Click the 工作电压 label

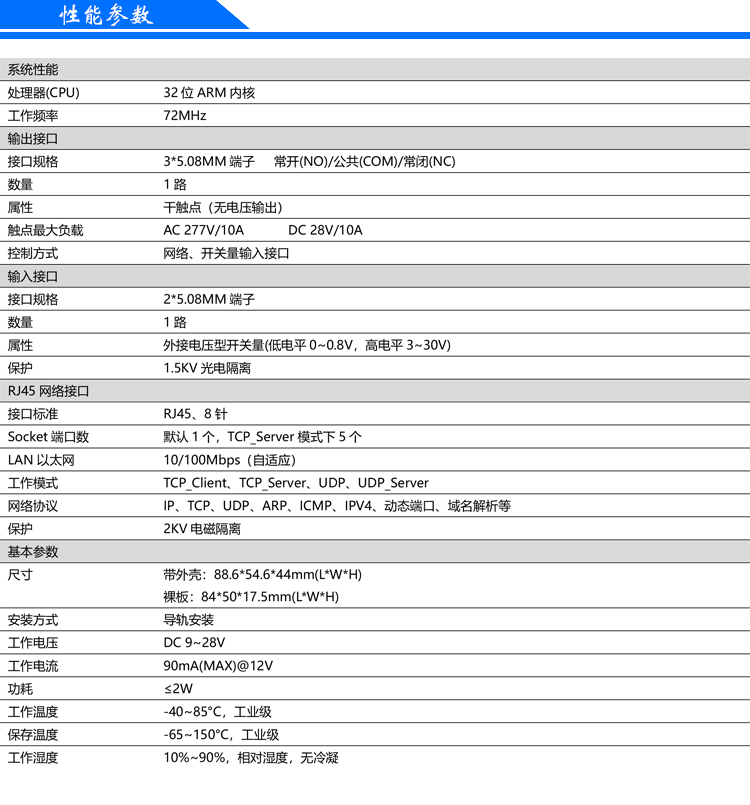click(x=33, y=643)
